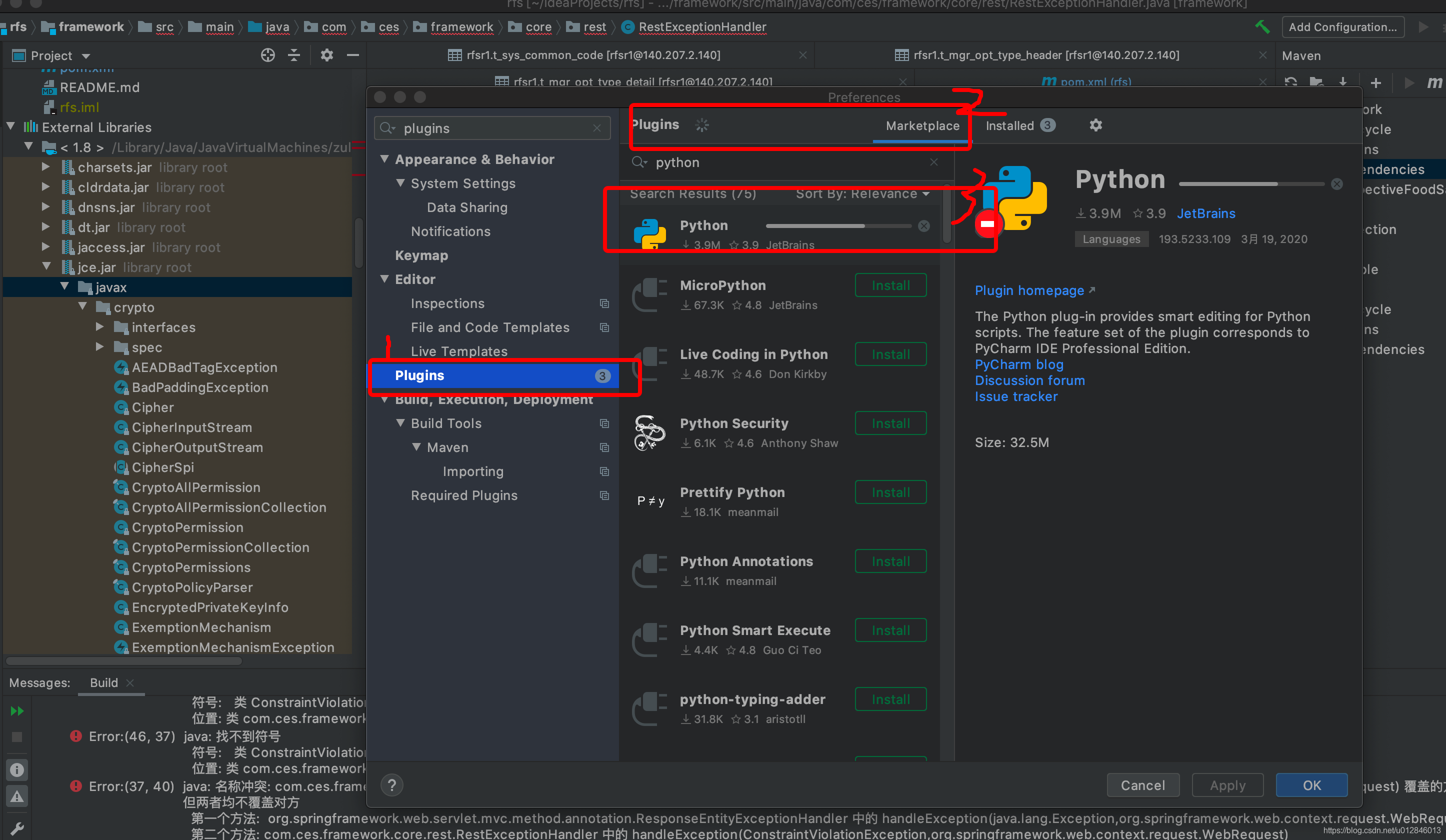Click the locate target icon in Project panel
1446x840 pixels.
(267, 55)
